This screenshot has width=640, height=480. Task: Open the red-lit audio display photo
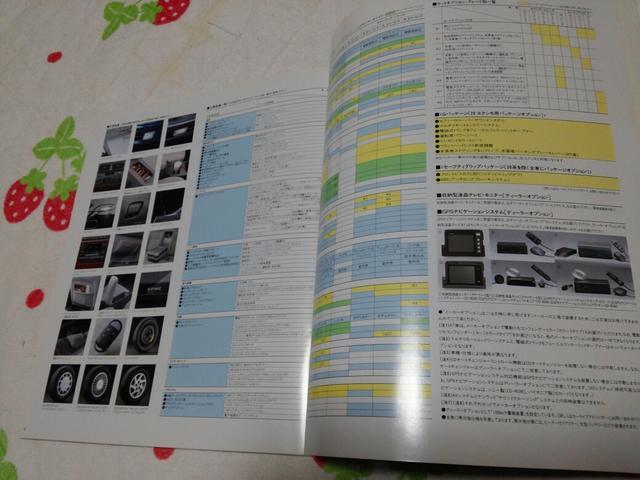click(x=92, y=252)
